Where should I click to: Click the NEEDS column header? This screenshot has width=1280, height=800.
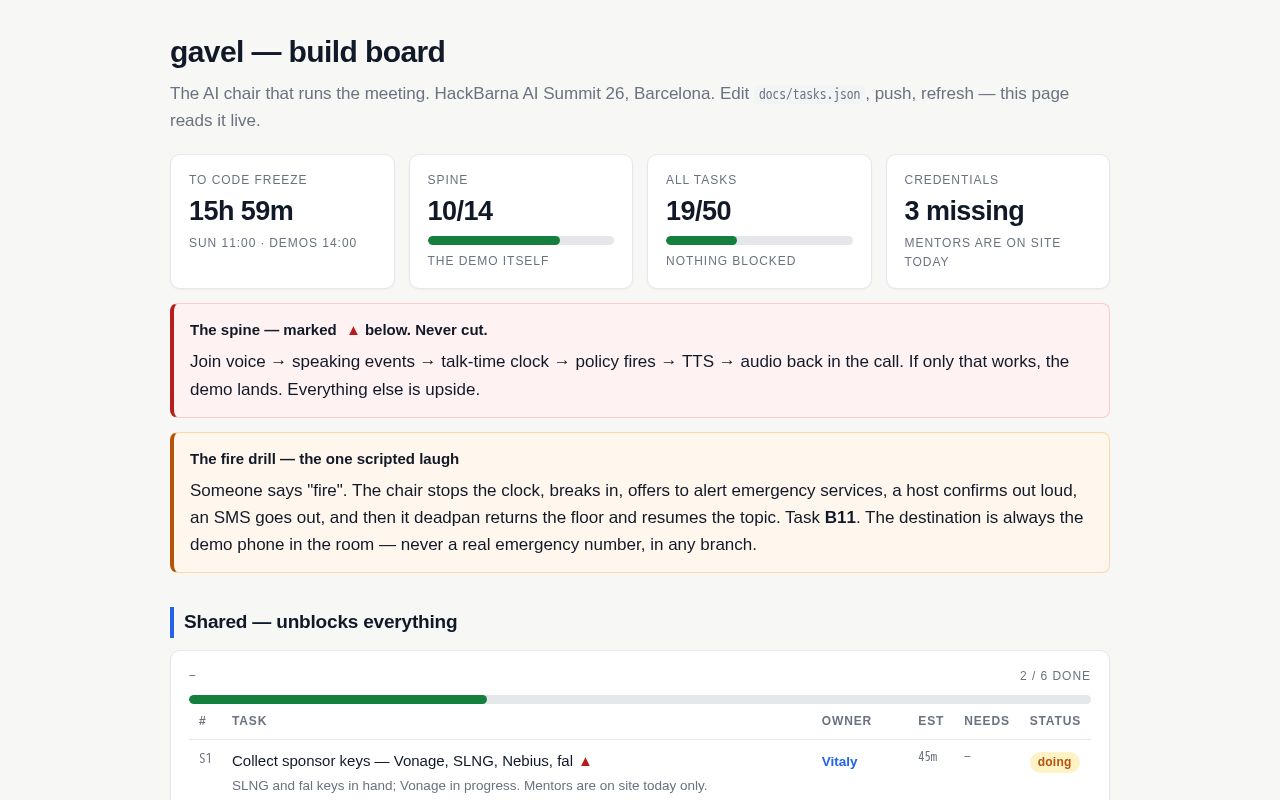point(987,721)
